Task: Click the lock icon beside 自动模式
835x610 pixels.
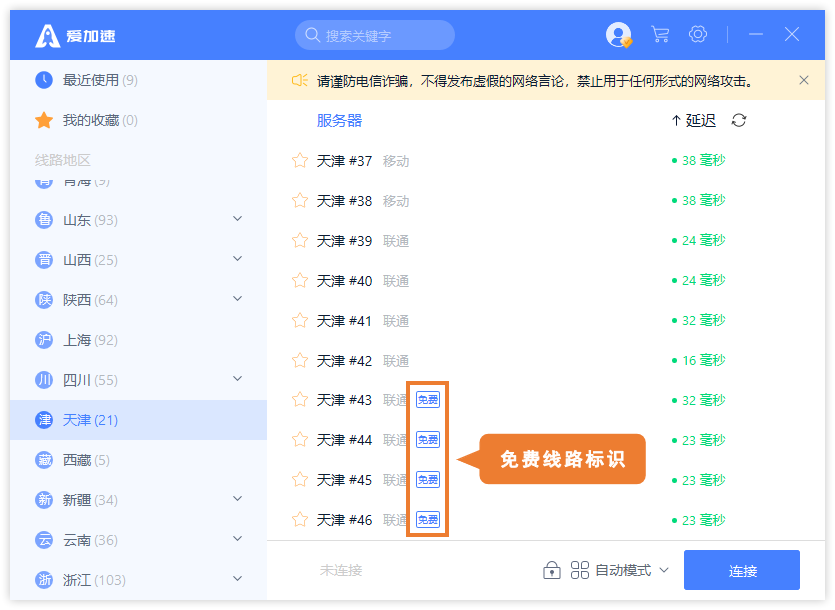Action: [x=552, y=570]
